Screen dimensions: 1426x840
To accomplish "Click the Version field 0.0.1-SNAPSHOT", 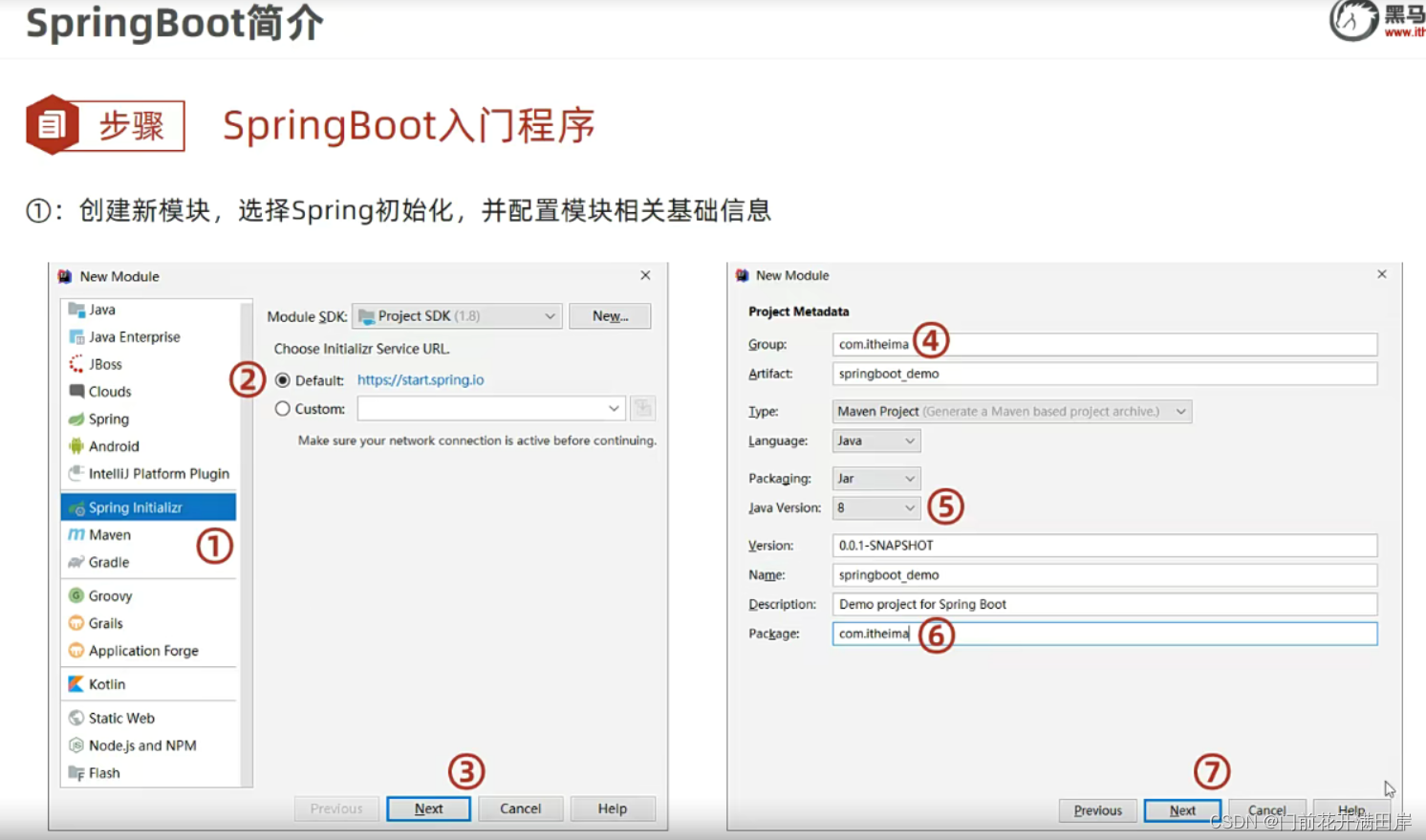I will click(x=1105, y=546).
